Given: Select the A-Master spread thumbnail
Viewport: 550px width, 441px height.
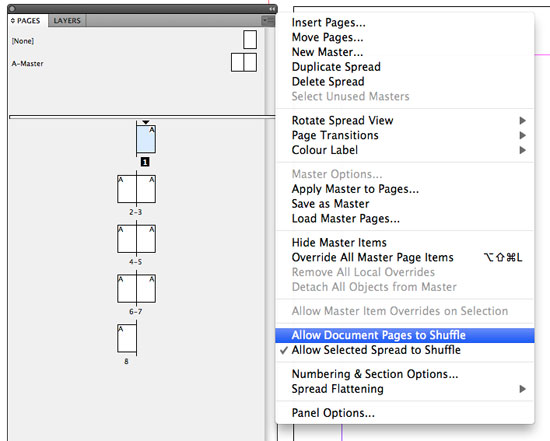Looking at the screenshot, I should (244, 62).
